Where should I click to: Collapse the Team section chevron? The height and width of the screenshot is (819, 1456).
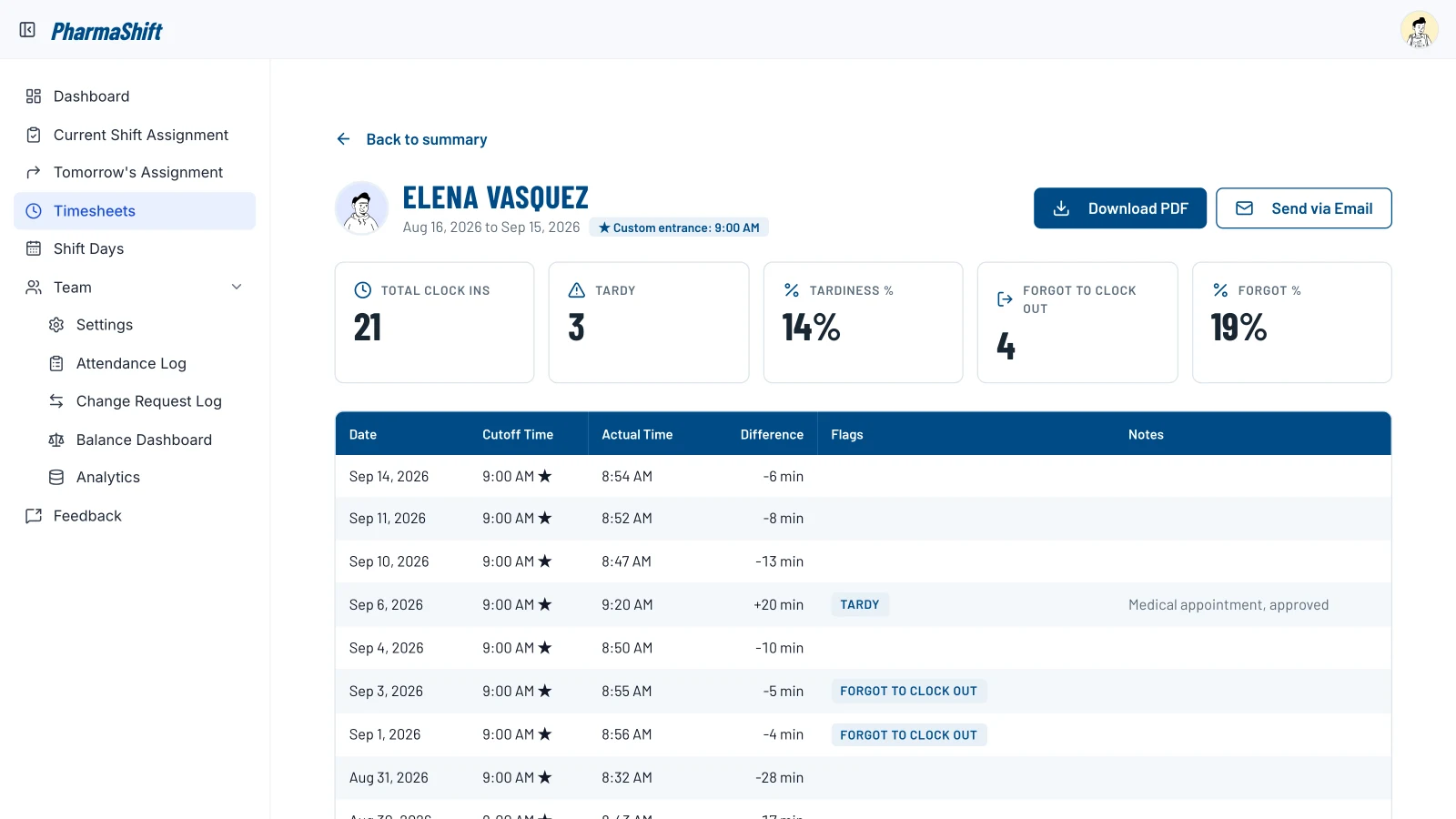point(237,287)
